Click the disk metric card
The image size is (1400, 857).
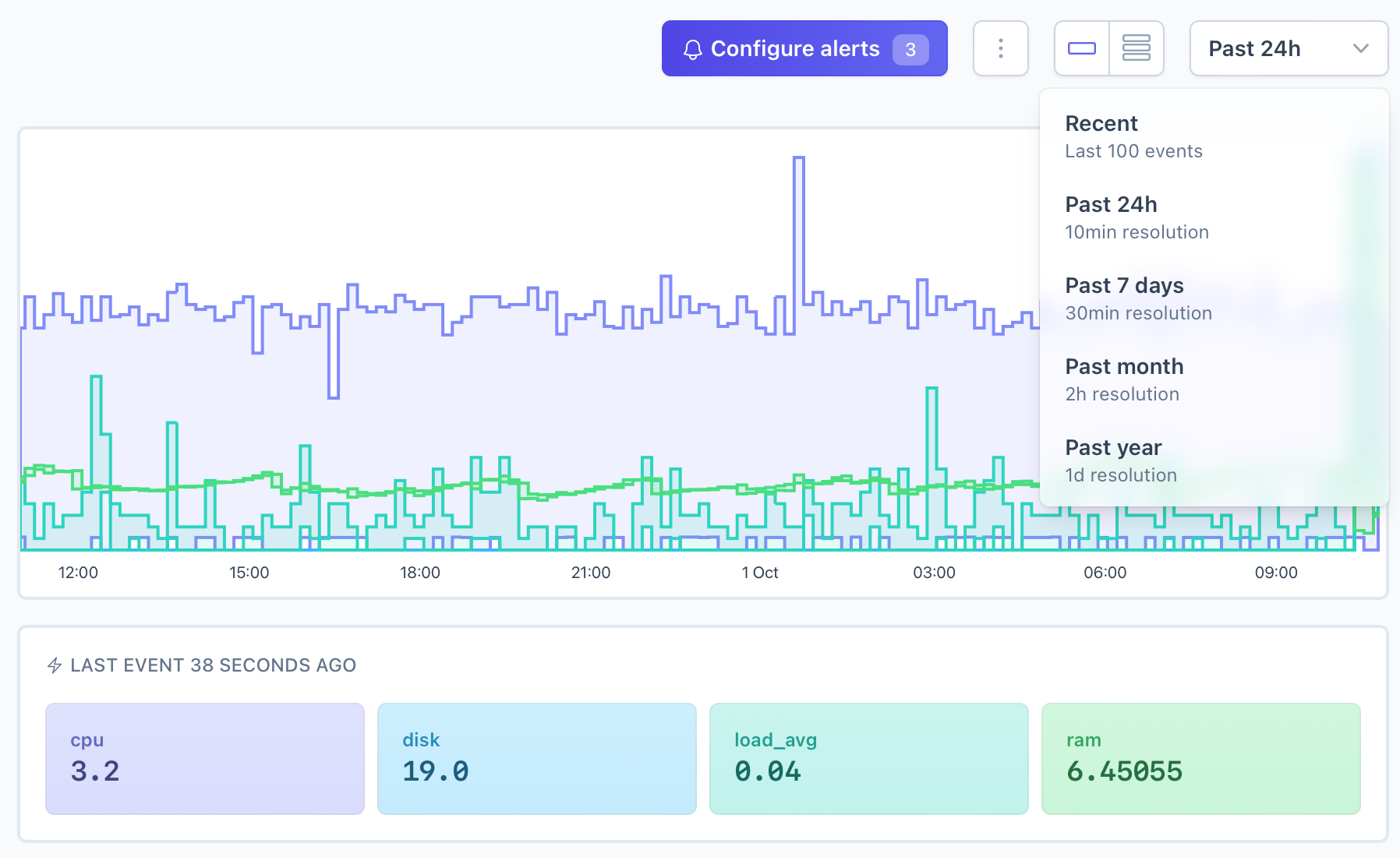coord(537,759)
